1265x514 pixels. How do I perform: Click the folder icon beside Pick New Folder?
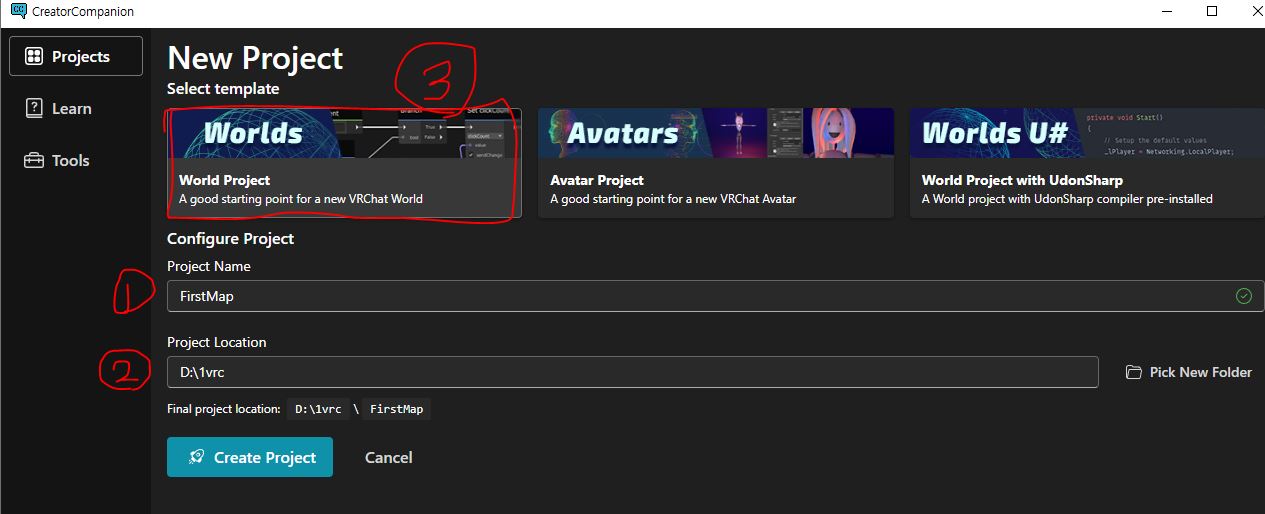tap(1133, 372)
